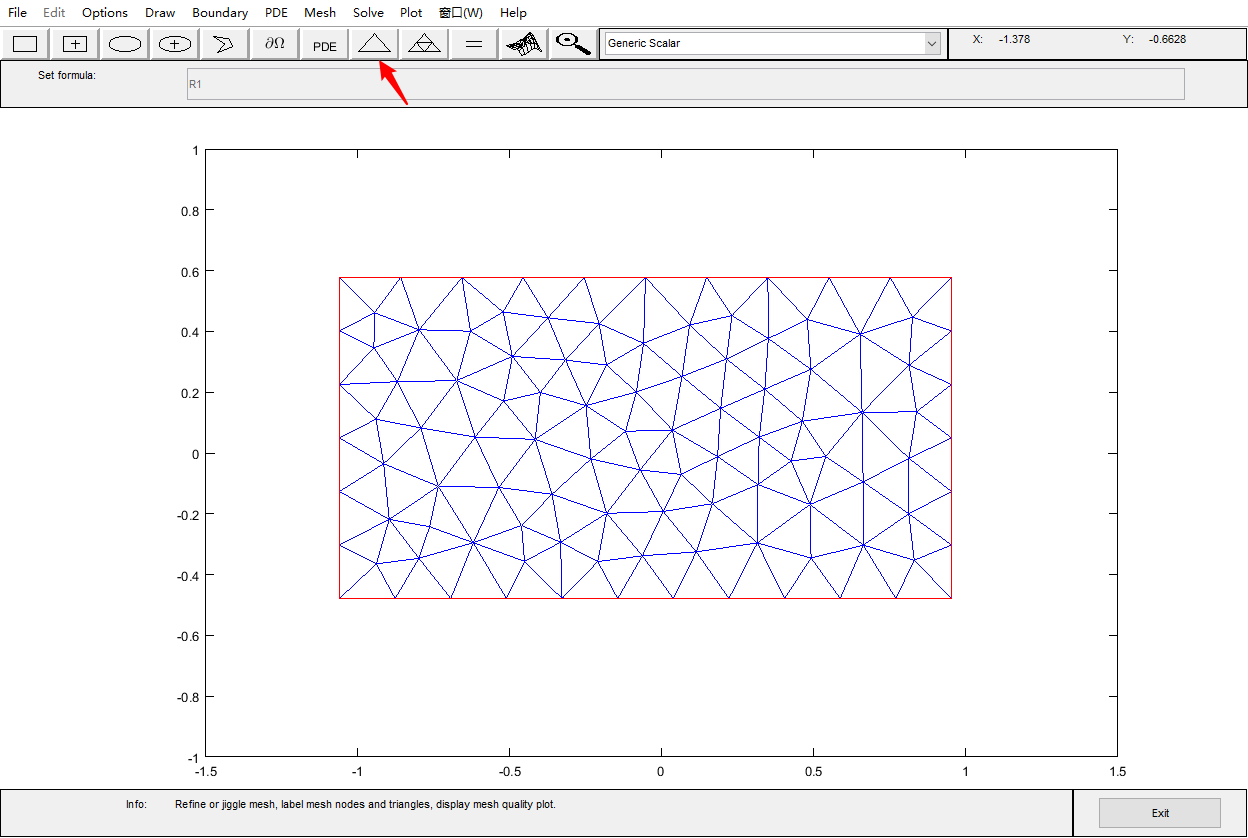
Task: Open the 窗口(W) window menu
Action: coord(461,13)
